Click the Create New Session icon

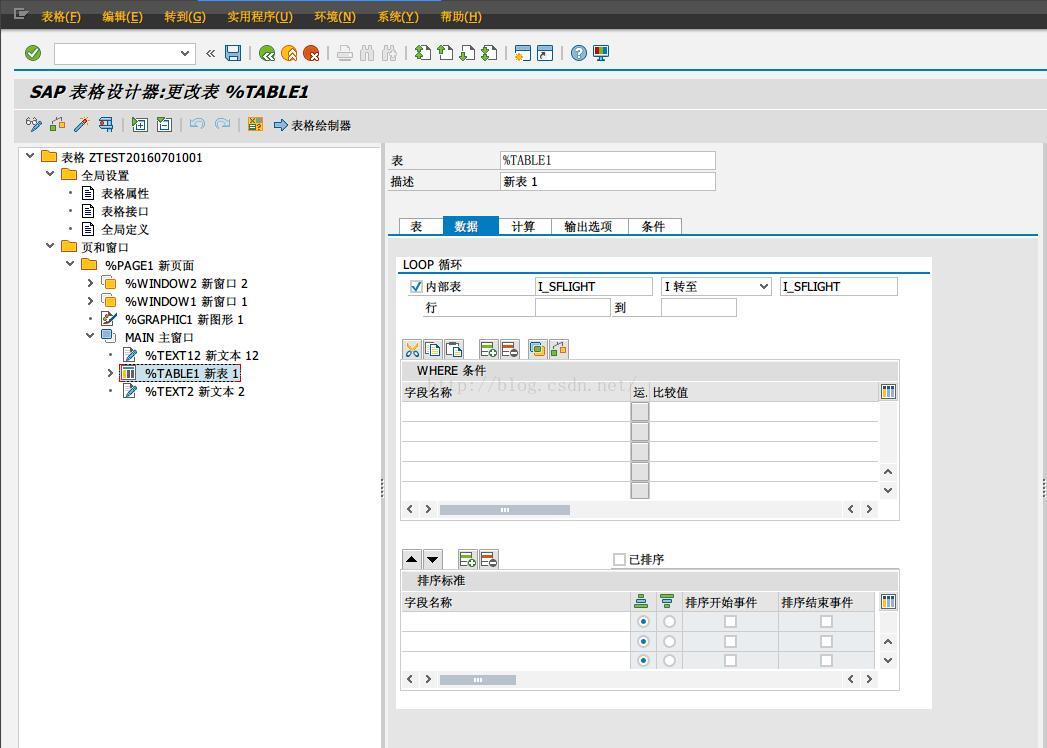(523, 53)
